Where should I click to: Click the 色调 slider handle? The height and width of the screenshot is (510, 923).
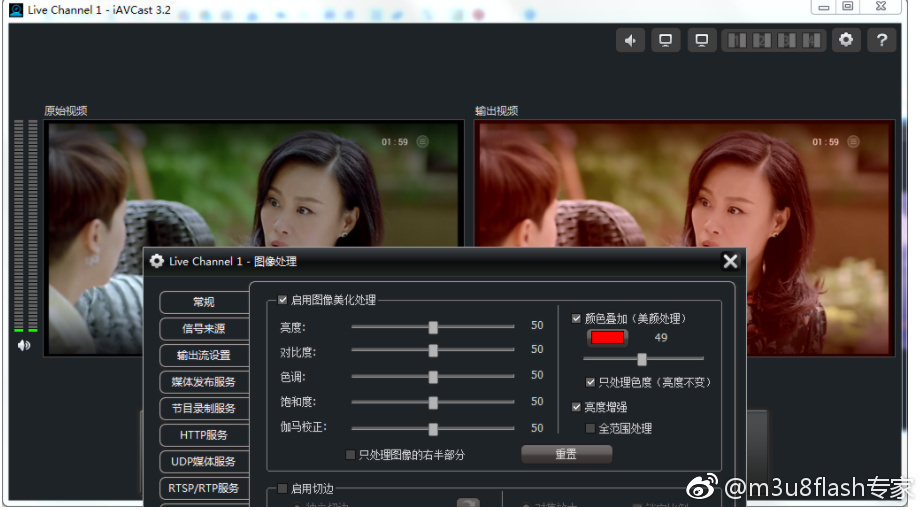click(433, 377)
